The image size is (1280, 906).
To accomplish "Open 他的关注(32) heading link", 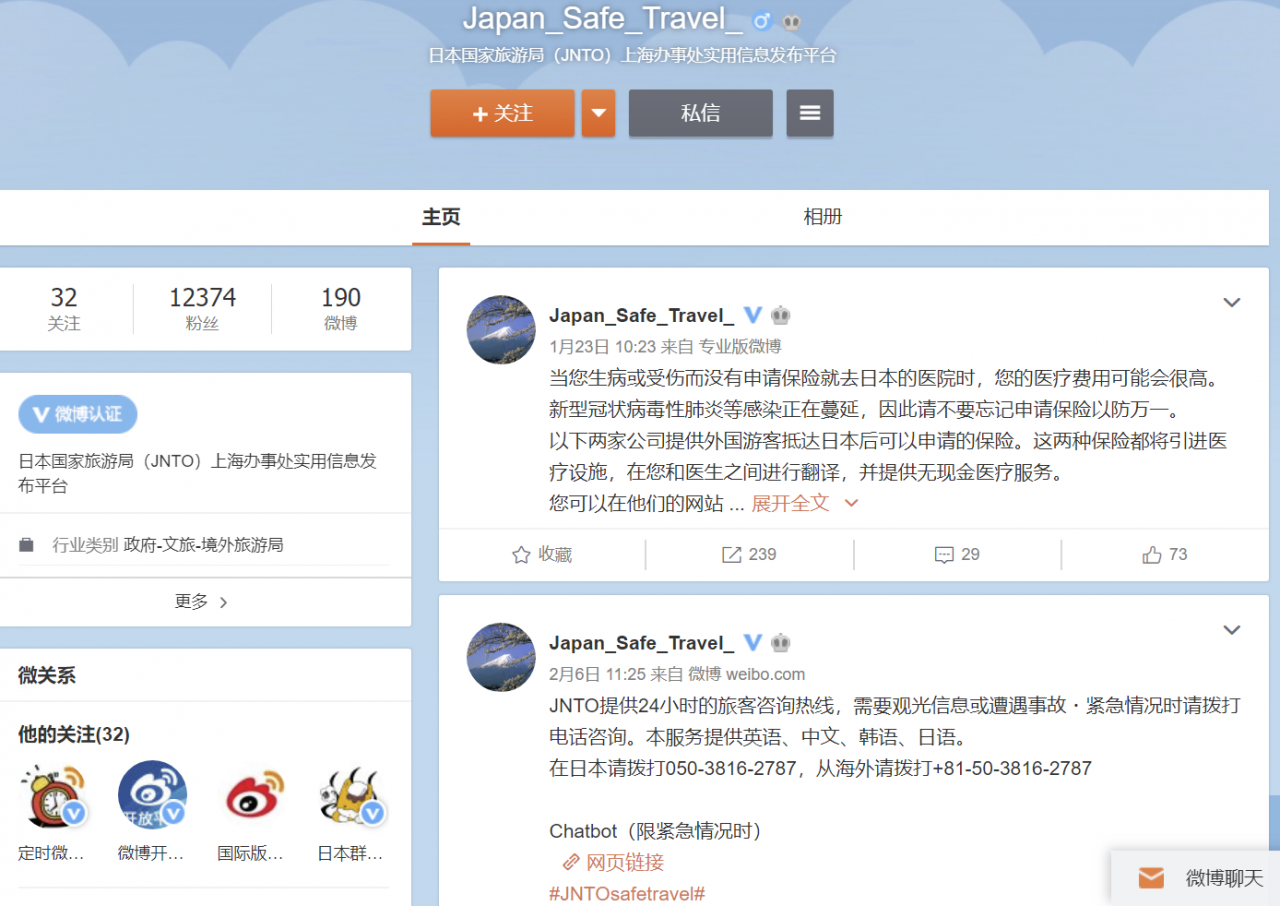I will (x=74, y=735).
